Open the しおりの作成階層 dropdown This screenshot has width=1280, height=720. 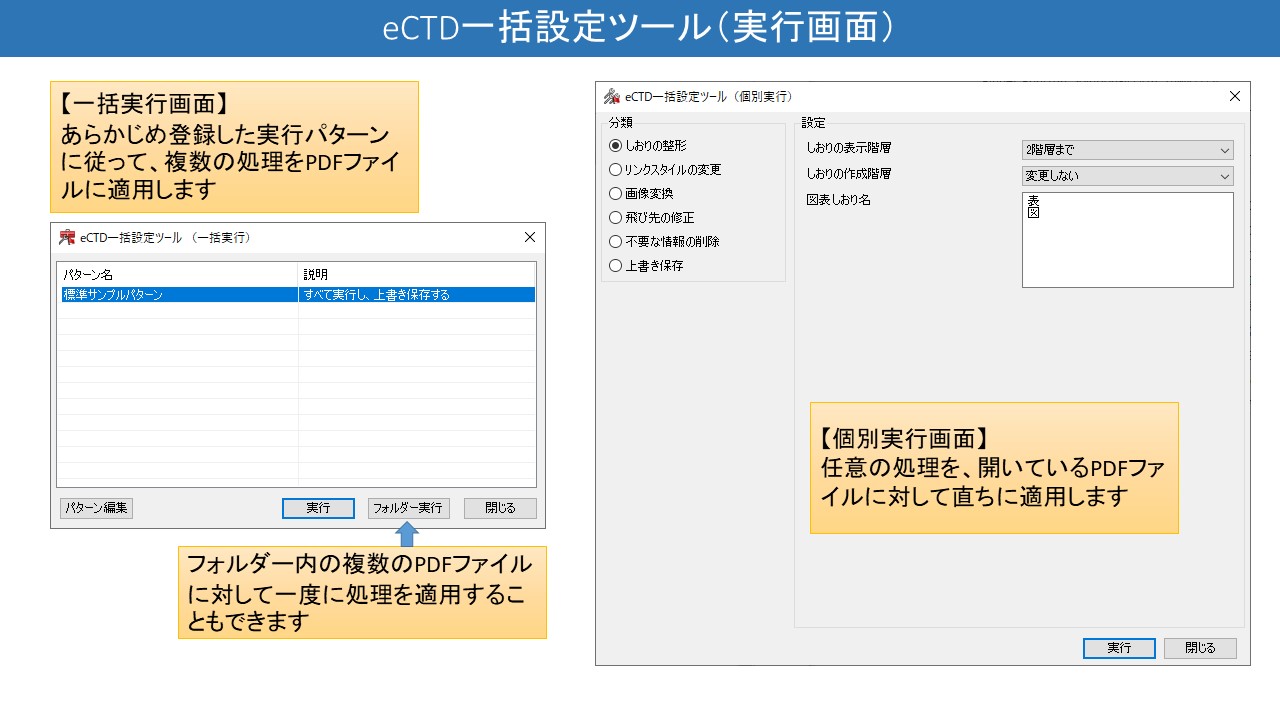point(1127,176)
